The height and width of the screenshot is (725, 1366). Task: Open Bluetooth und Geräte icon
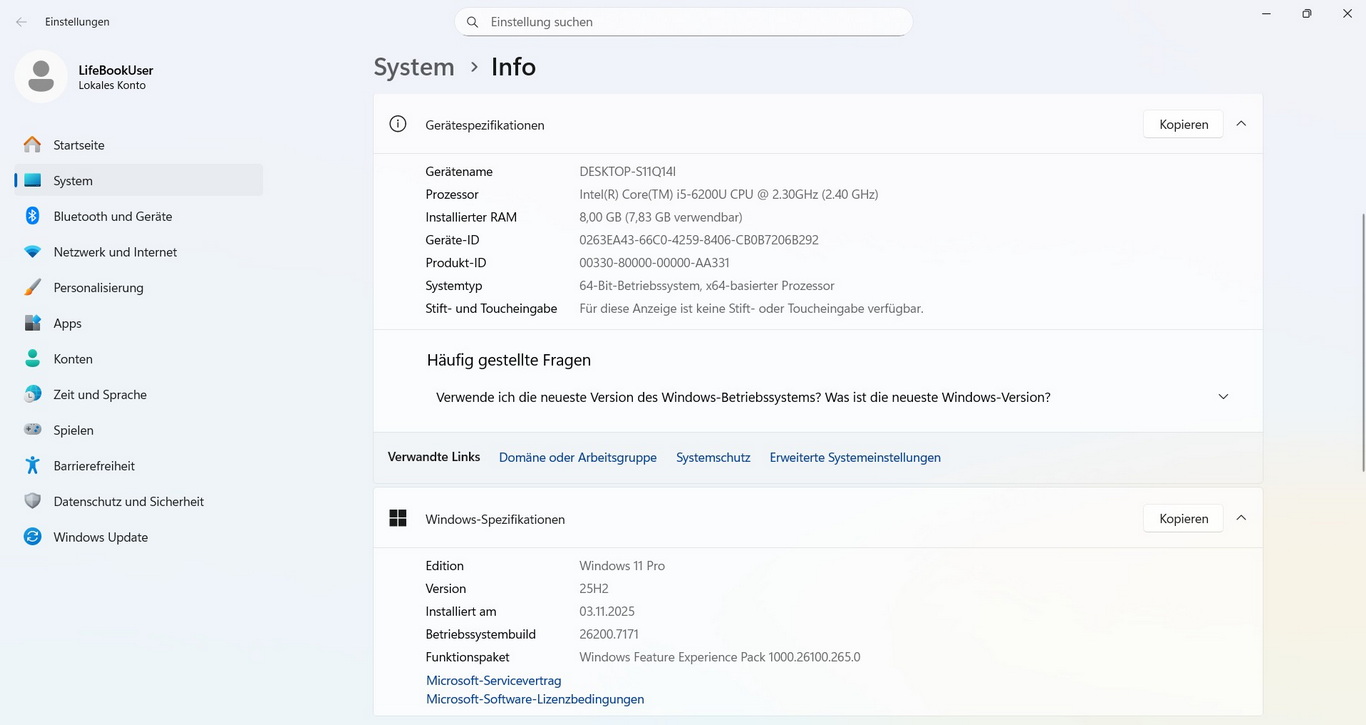click(33, 216)
